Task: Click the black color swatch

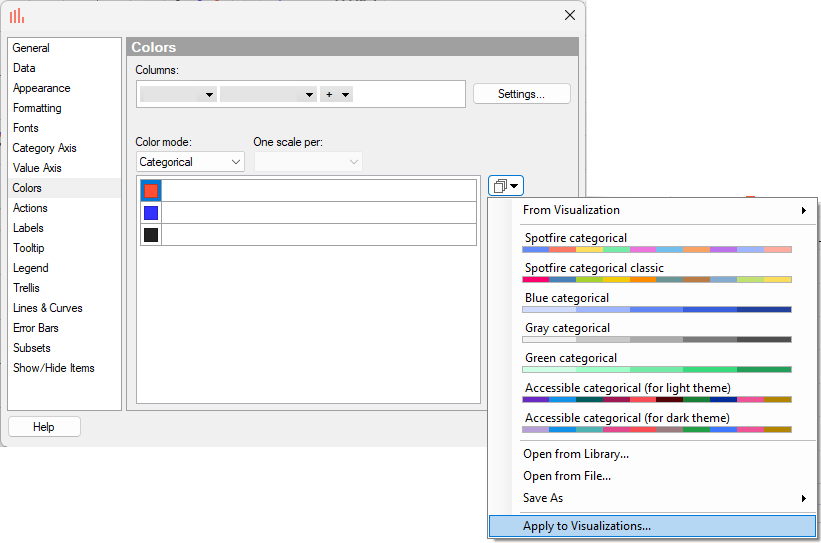Action: click(151, 235)
